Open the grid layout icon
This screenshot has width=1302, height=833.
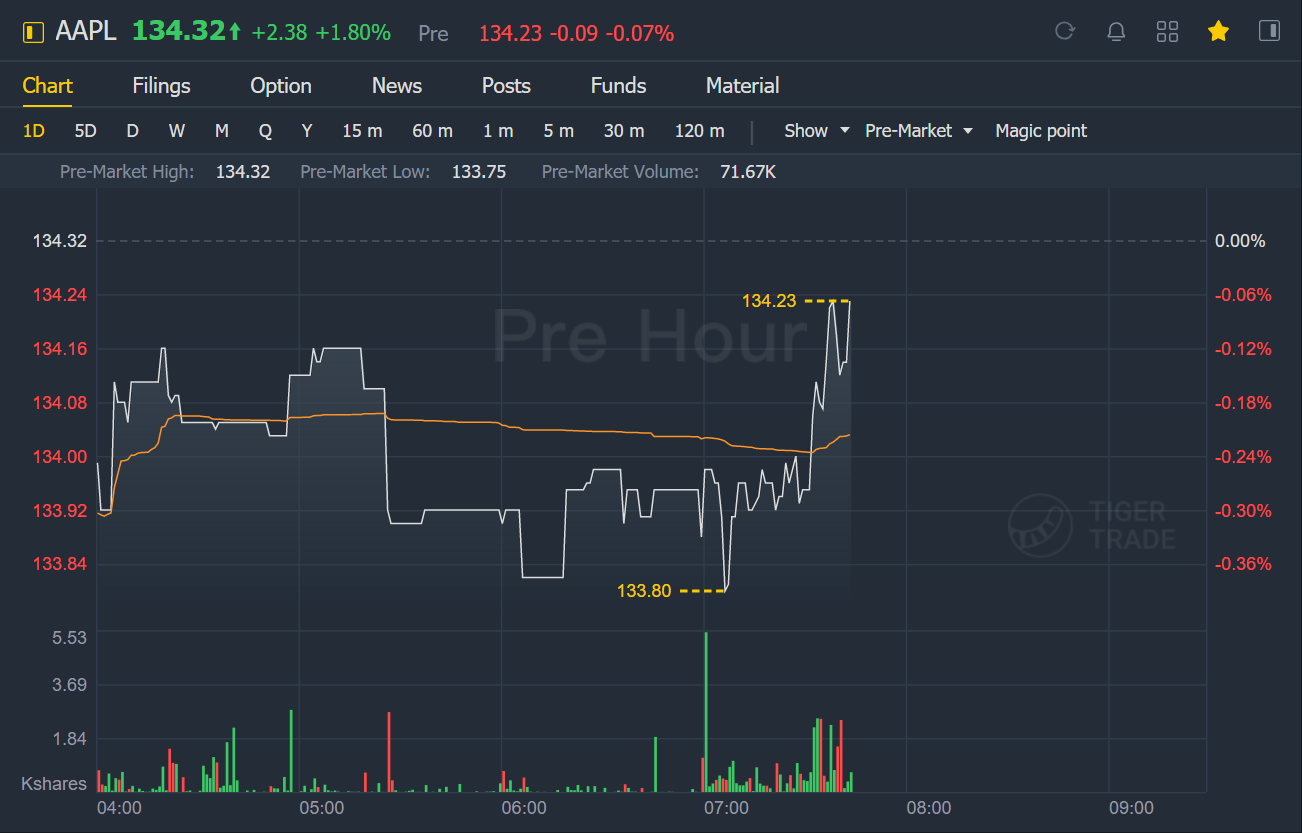[1167, 31]
